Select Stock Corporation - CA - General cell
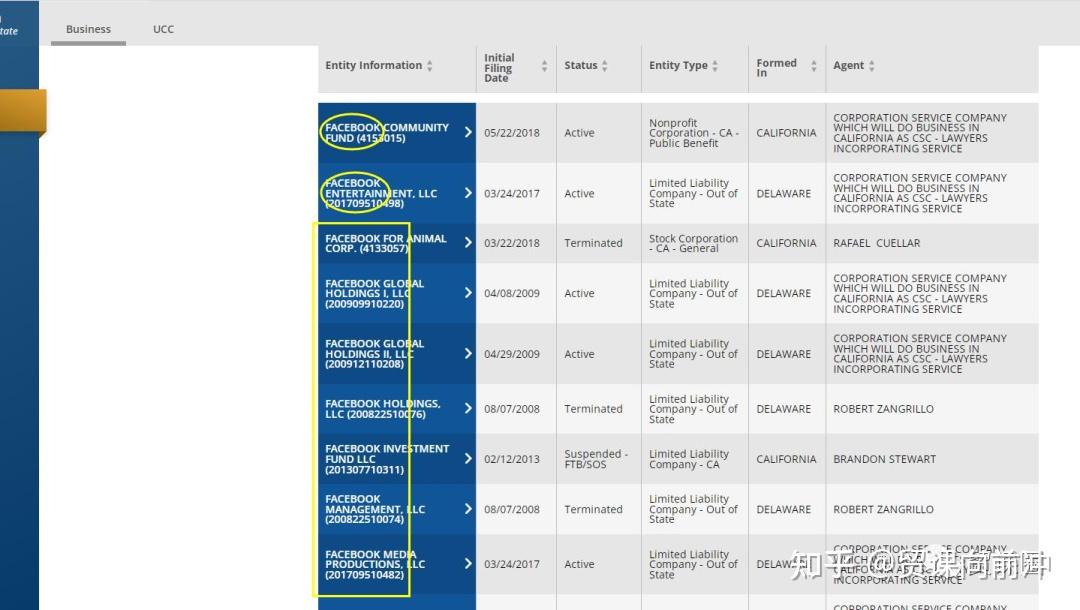1080x610 pixels. coord(693,243)
